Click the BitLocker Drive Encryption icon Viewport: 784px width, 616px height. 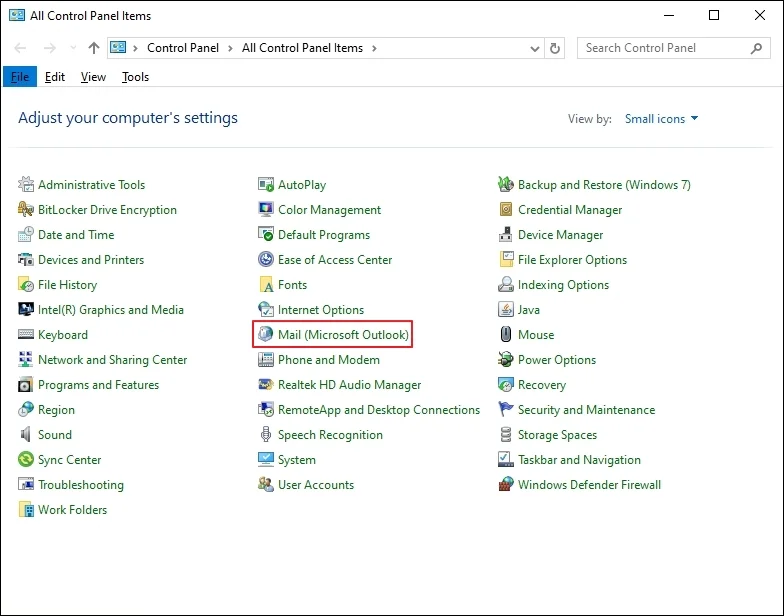coord(26,210)
